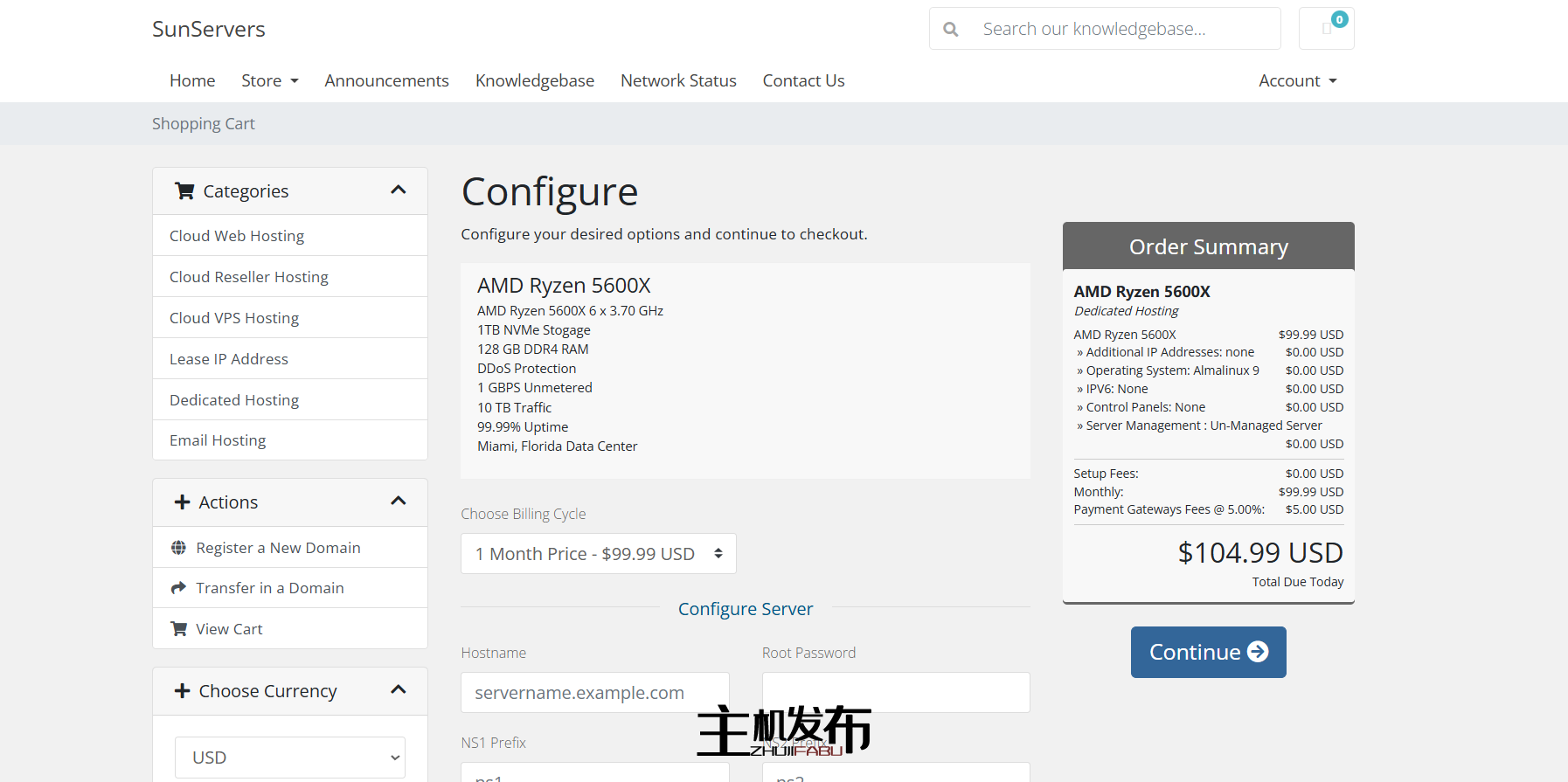Click the cart icon beside View Cart
Screen dimensions: 1568x782
click(179, 629)
